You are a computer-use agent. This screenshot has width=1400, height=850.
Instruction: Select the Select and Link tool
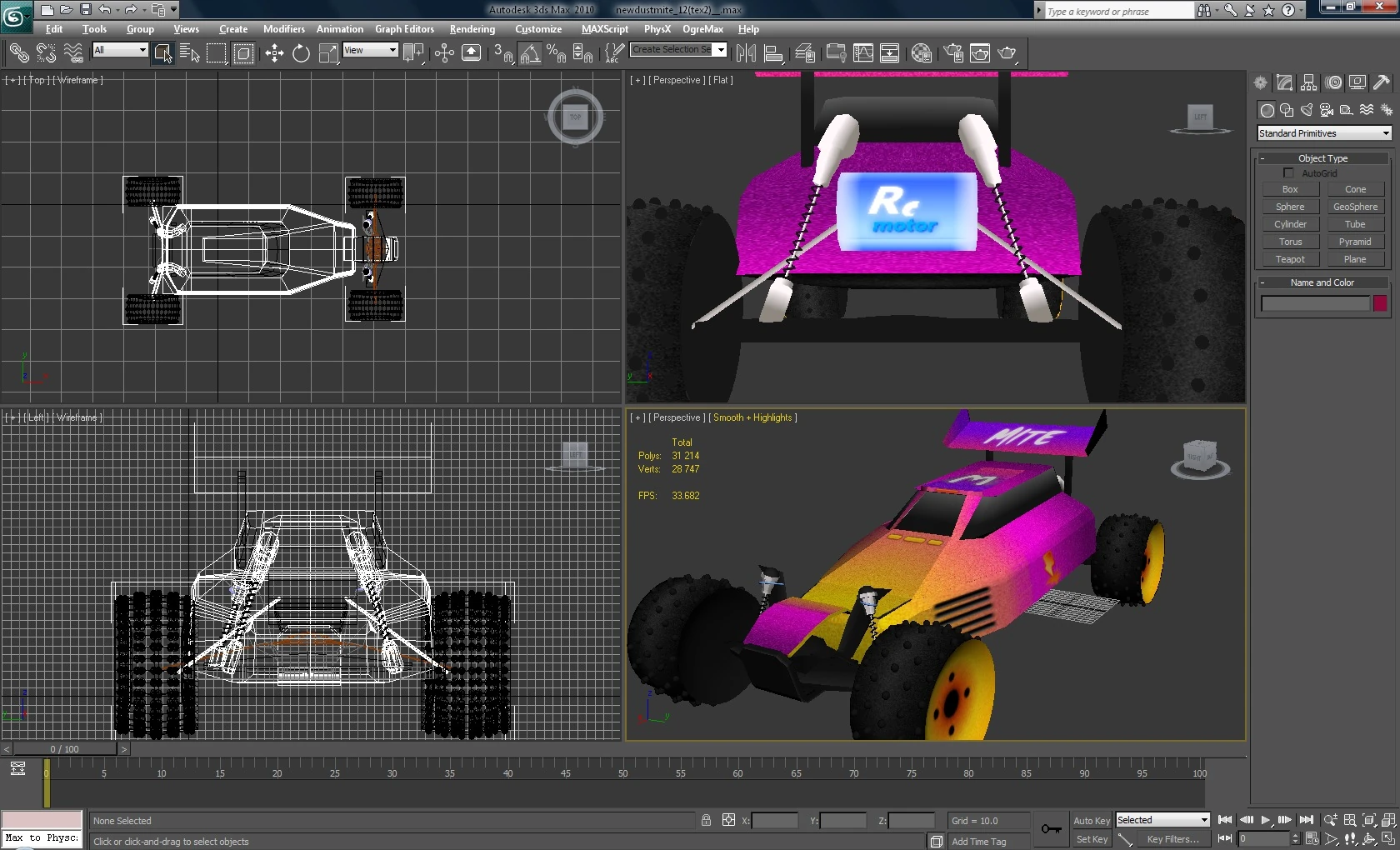18,53
